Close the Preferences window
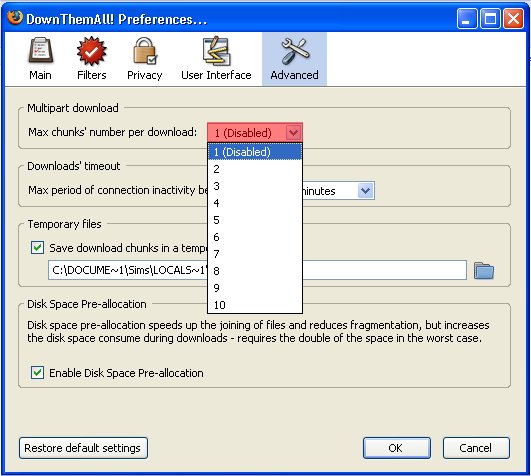This screenshot has width=531, height=476. tap(513, 19)
